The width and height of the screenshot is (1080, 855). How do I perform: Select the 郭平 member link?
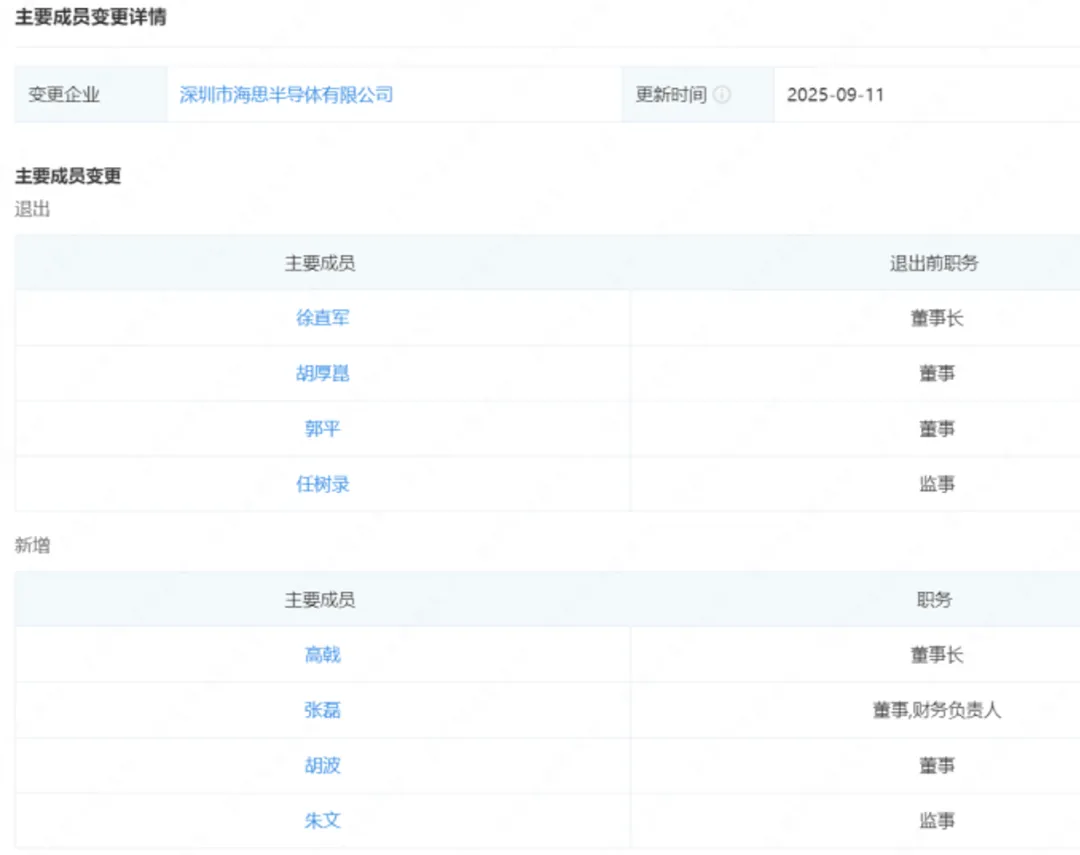pyautogui.click(x=322, y=428)
